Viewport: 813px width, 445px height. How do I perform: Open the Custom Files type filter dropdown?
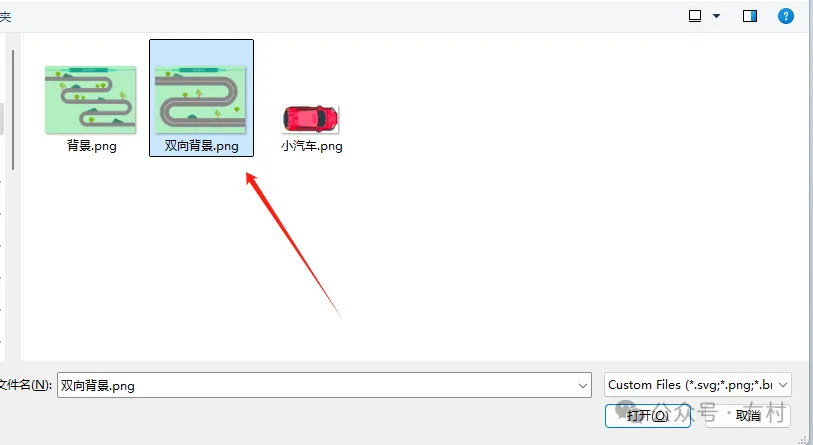click(x=697, y=385)
